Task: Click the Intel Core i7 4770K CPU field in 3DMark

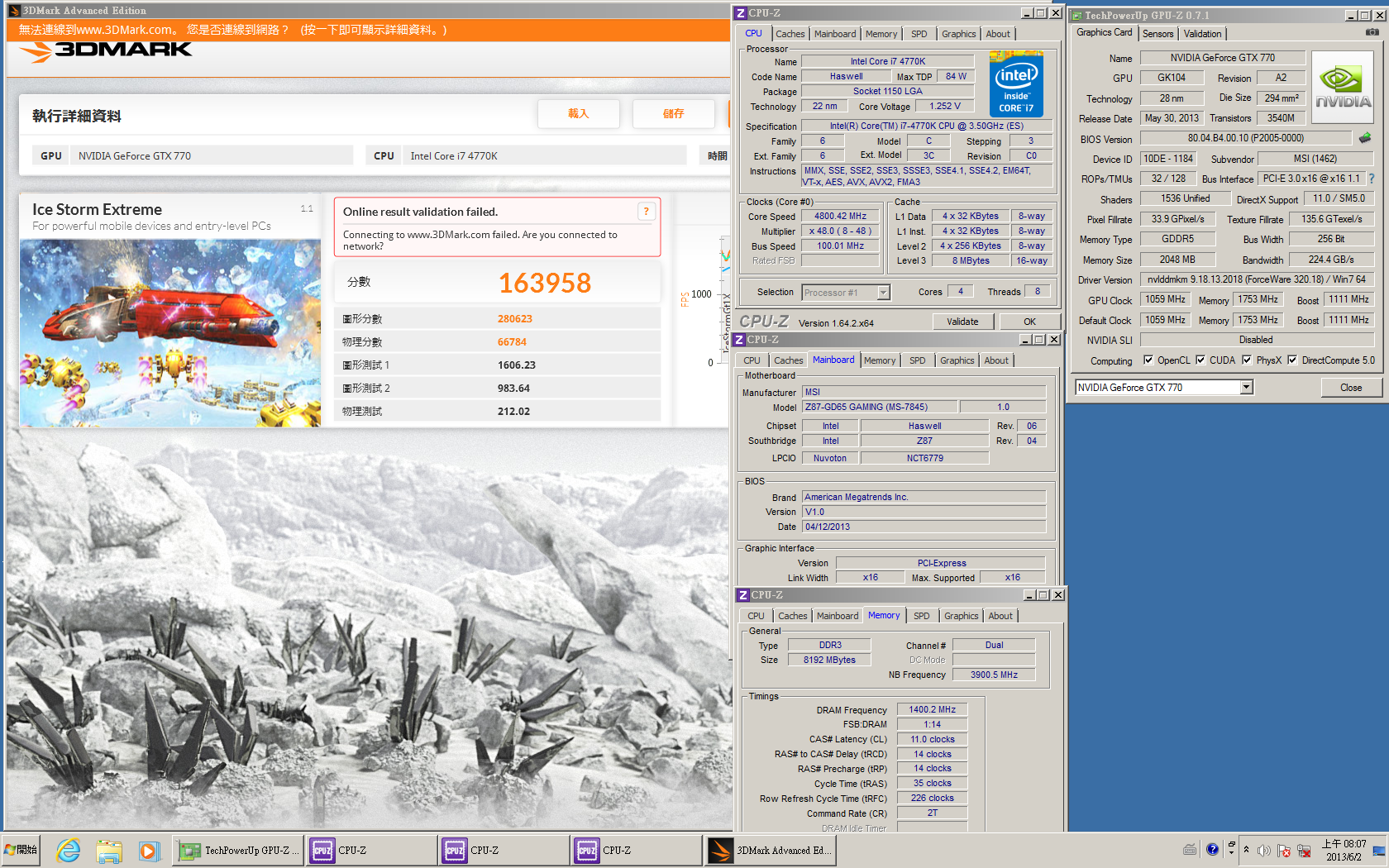Action: (545, 155)
